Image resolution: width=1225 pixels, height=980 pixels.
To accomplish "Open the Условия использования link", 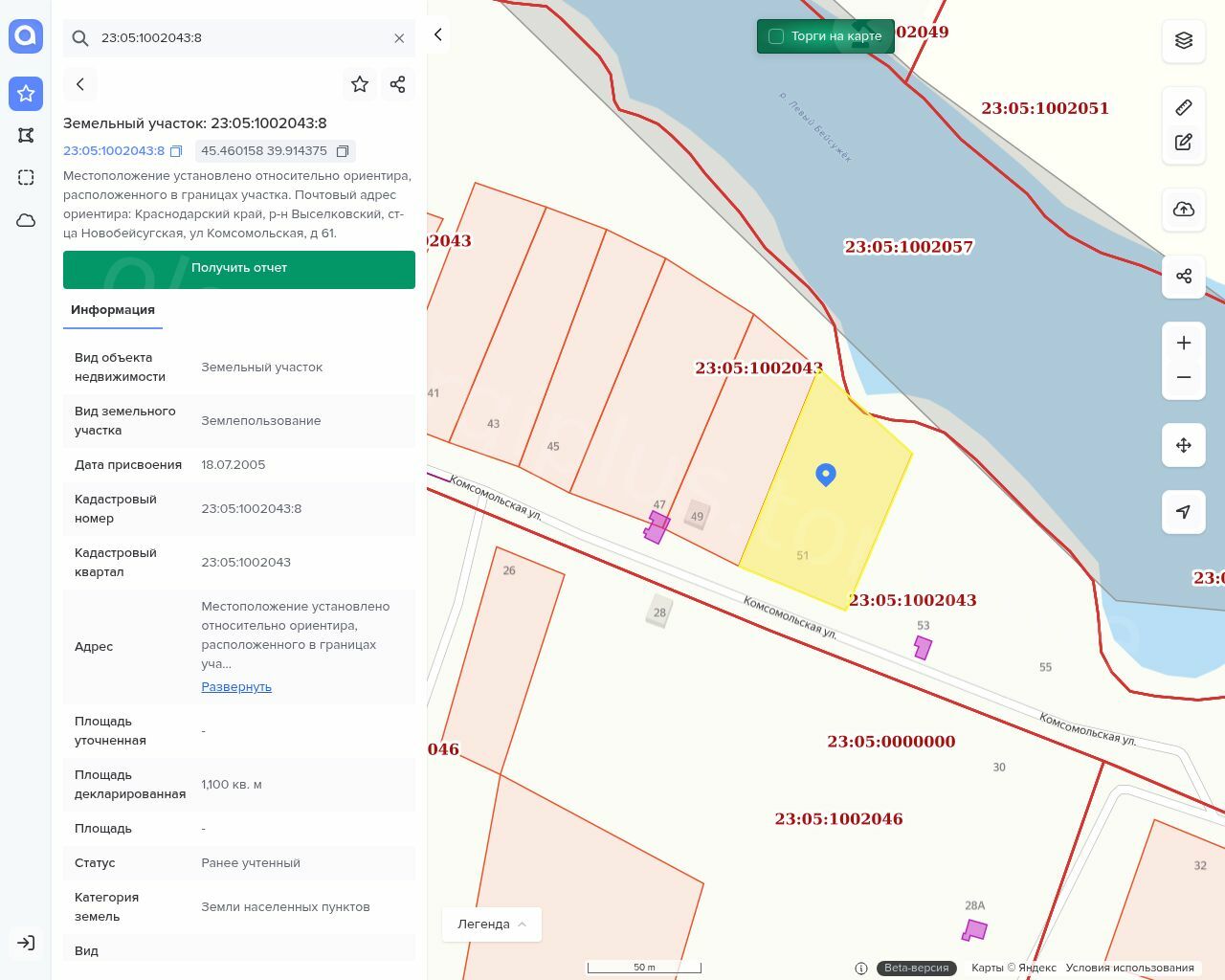I will 1129,968.
